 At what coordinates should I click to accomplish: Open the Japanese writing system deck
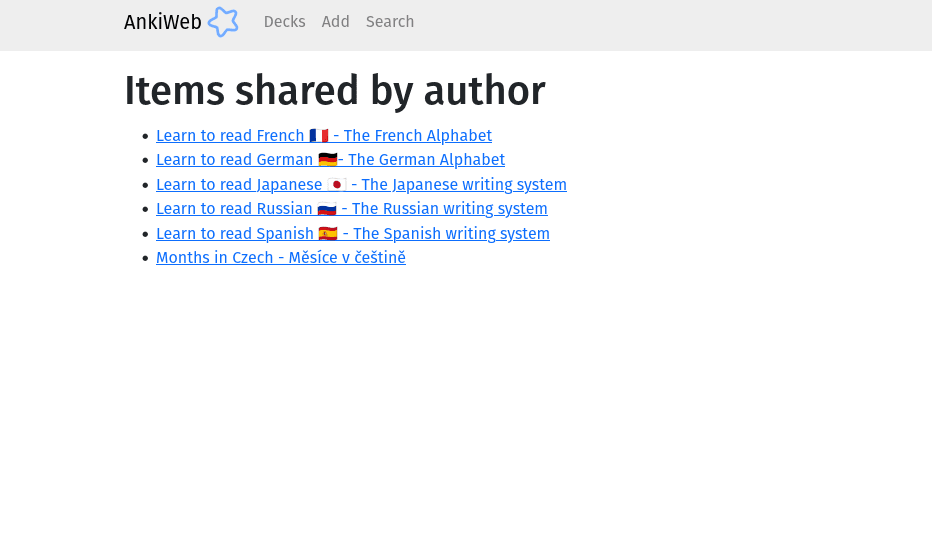tap(464, 185)
